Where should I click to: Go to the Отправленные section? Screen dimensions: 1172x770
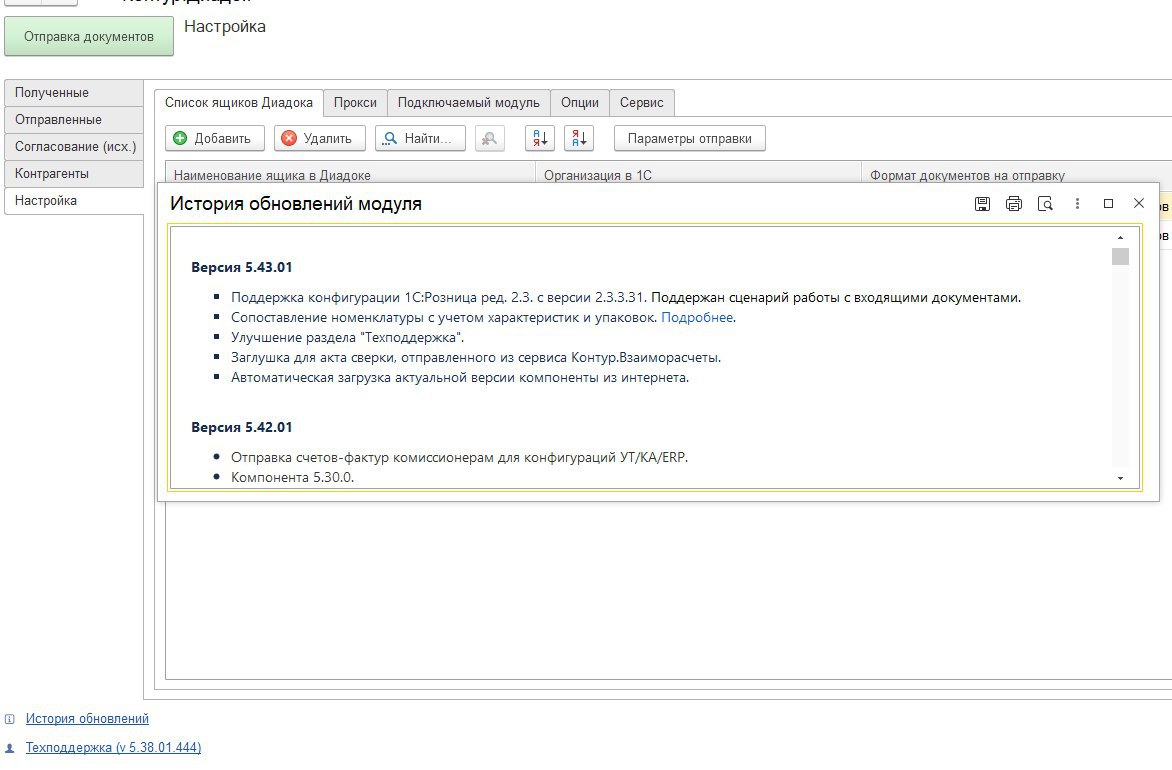pos(73,120)
